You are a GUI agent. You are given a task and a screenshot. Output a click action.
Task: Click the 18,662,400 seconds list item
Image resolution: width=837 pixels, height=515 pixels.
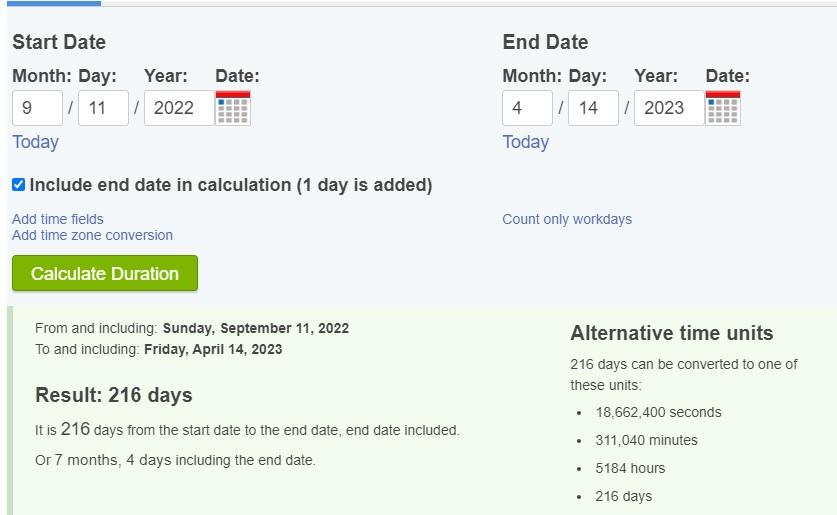click(x=658, y=412)
